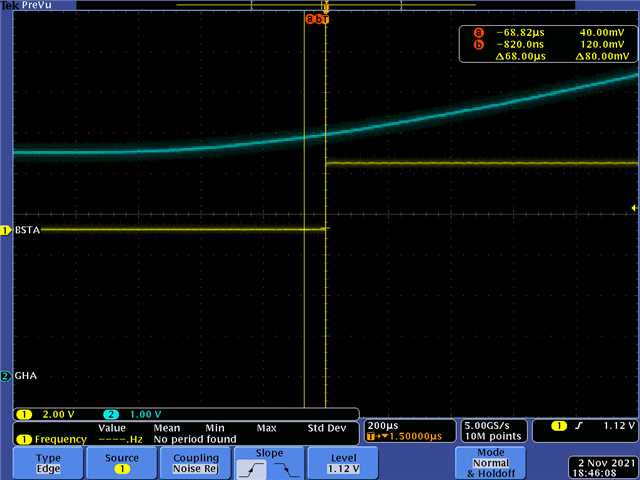Click the date and time 2 Nov 2021 display
The height and width of the screenshot is (480, 640).
point(603,468)
